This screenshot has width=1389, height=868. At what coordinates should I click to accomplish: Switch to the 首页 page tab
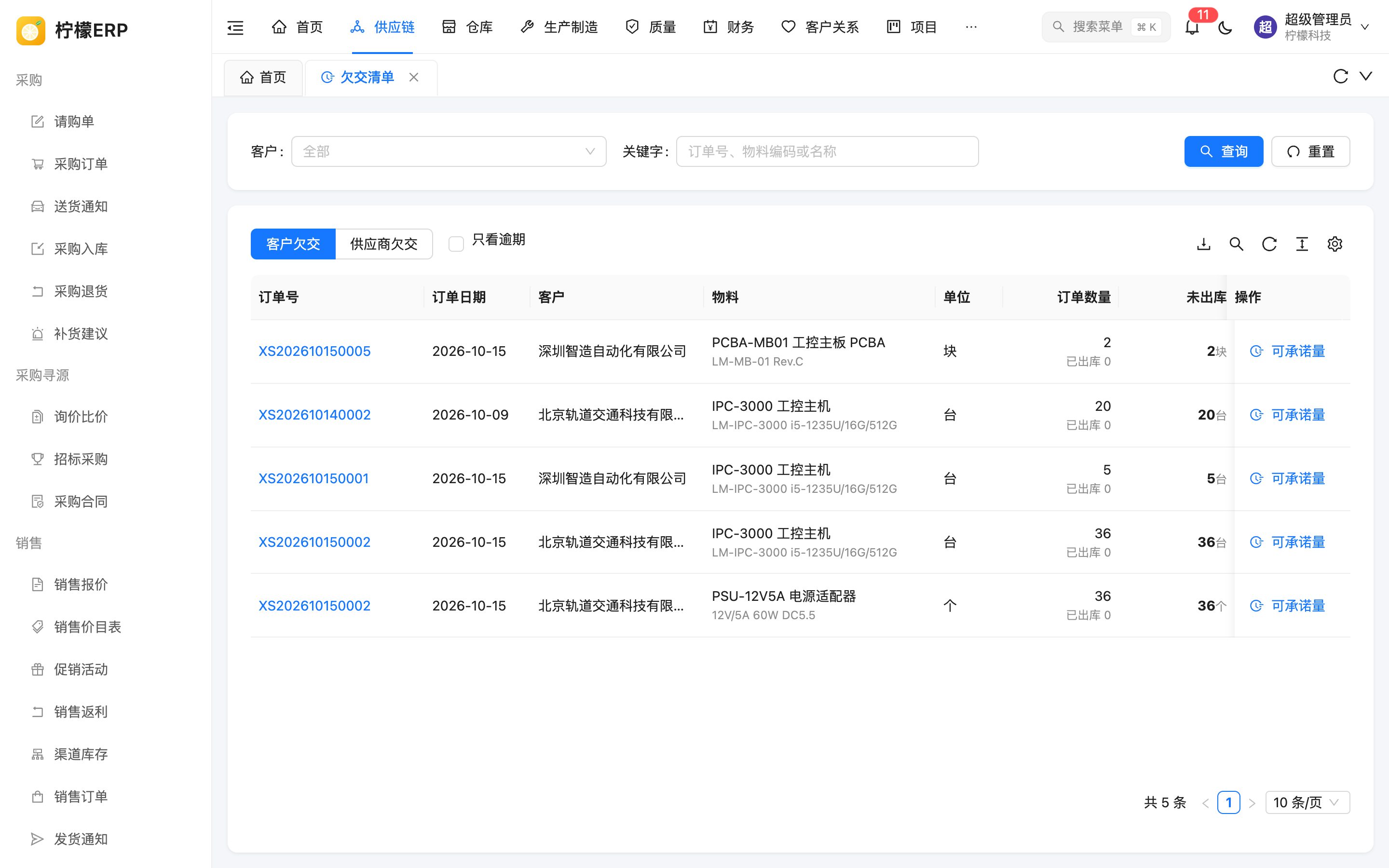(x=263, y=78)
